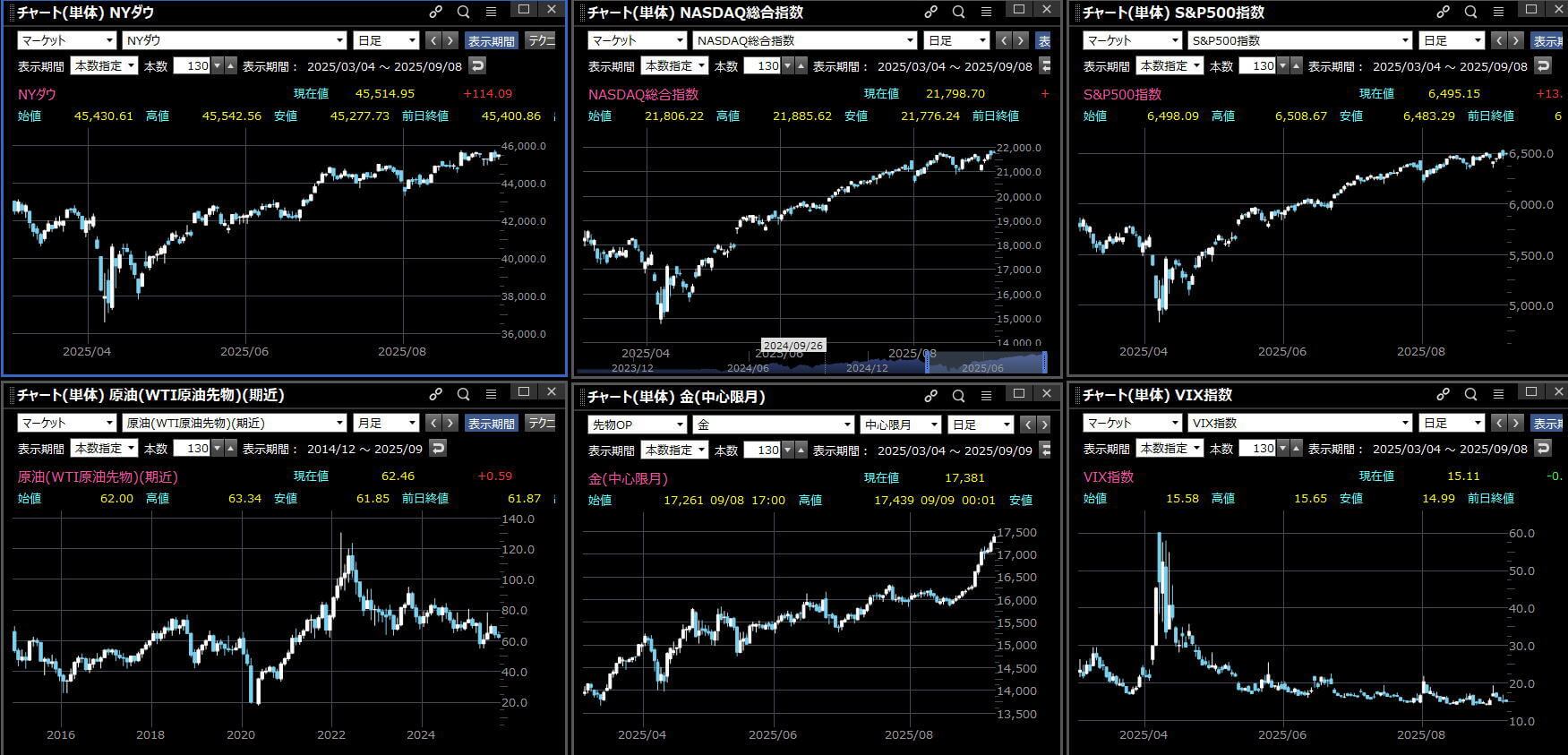The height and width of the screenshot is (755, 1568).
Task: Open hamburger menu in S&P500指数 chart header
Action: [x=1498, y=12]
